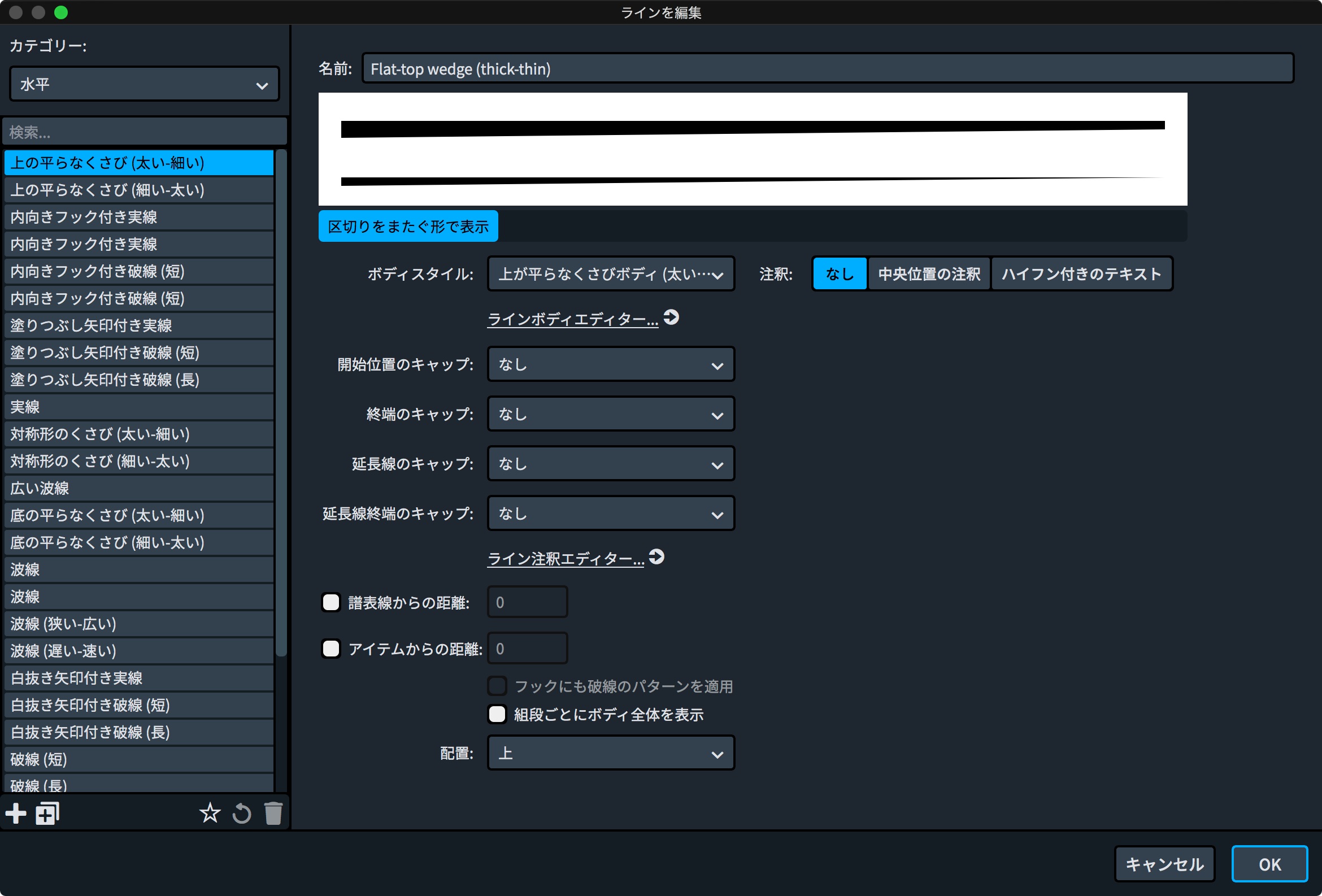Select 波線 (遅い-速い) in list
This screenshot has height=896, width=1322.
coord(139,651)
